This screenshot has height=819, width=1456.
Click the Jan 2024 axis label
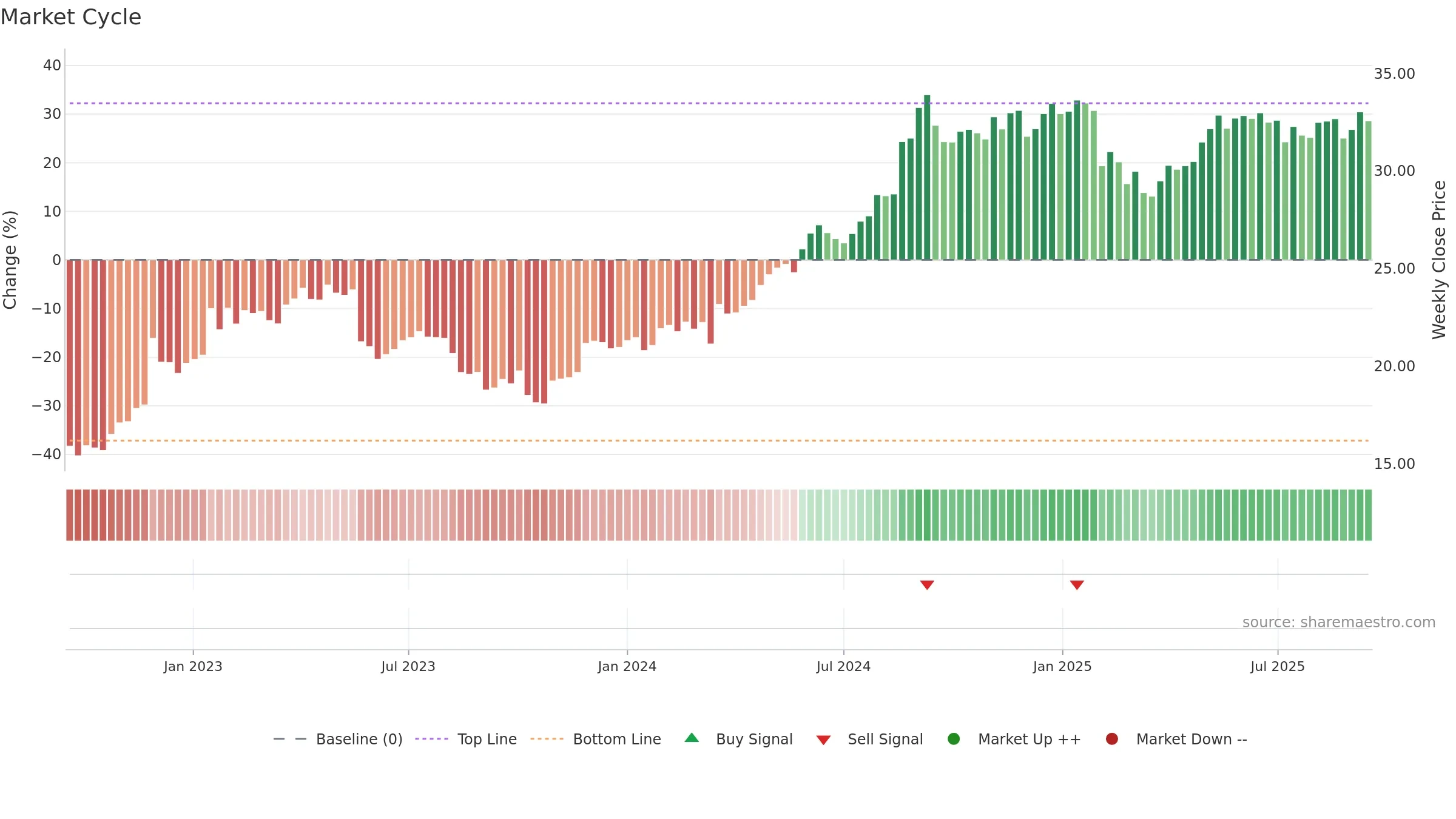click(627, 666)
